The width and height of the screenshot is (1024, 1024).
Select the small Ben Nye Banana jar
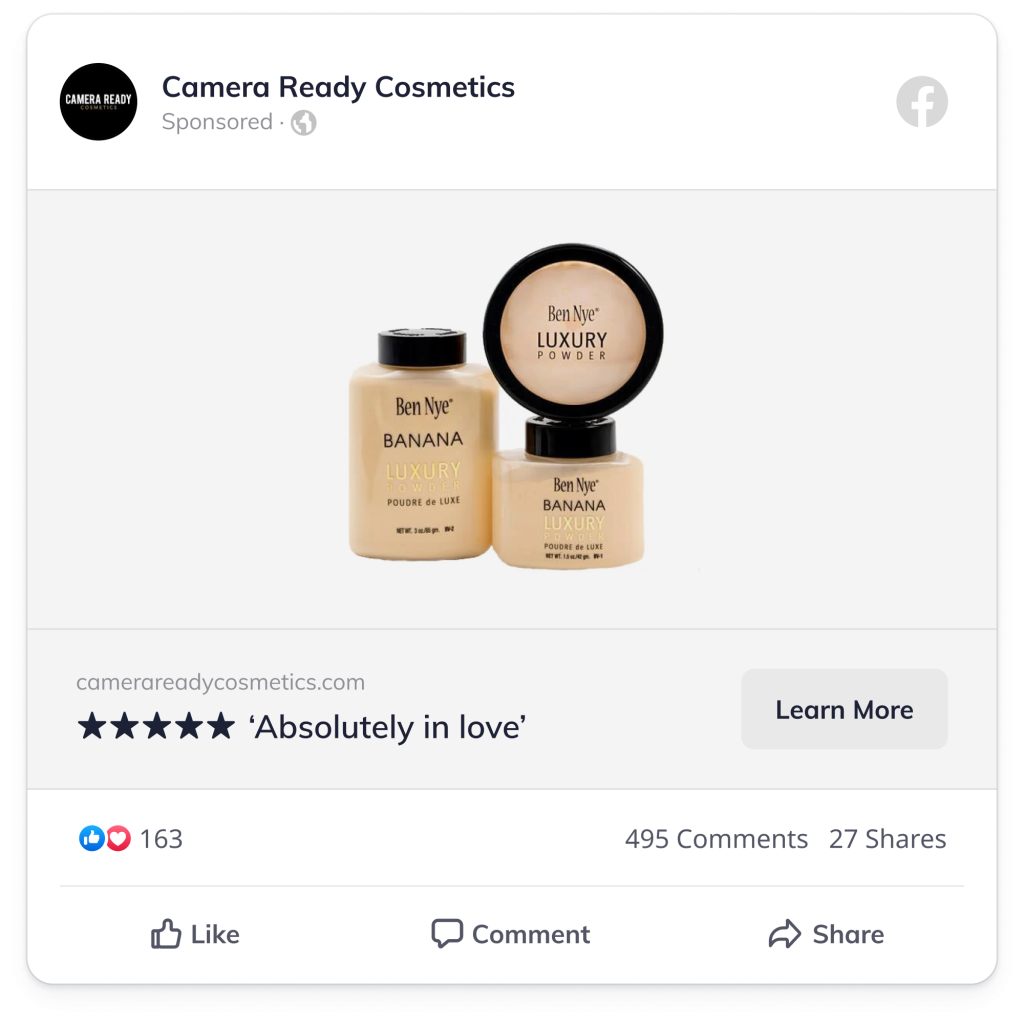point(569,494)
